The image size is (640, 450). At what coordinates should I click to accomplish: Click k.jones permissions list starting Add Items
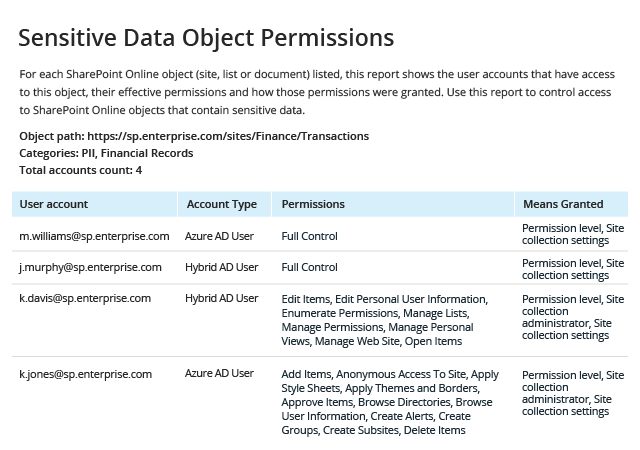(390, 402)
